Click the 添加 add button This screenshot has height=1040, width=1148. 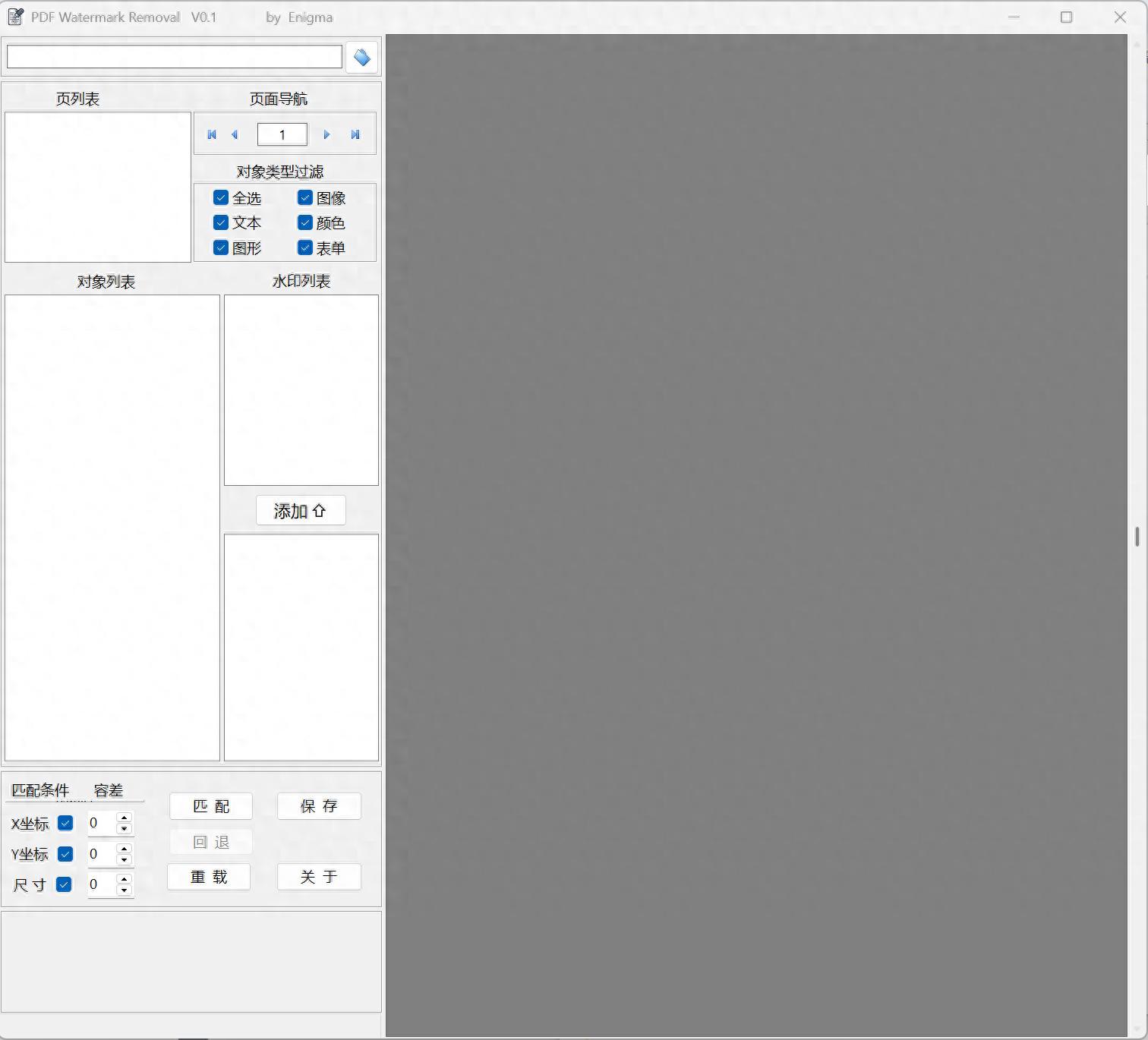coord(301,511)
